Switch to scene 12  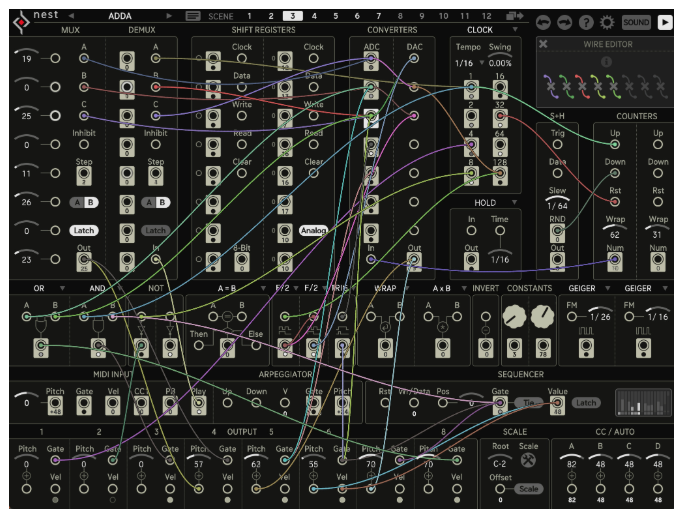point(486,16)
